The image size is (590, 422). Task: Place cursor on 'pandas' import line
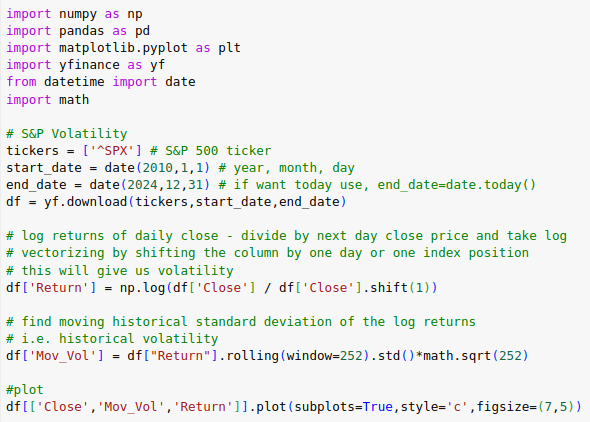tap(78, 31)
